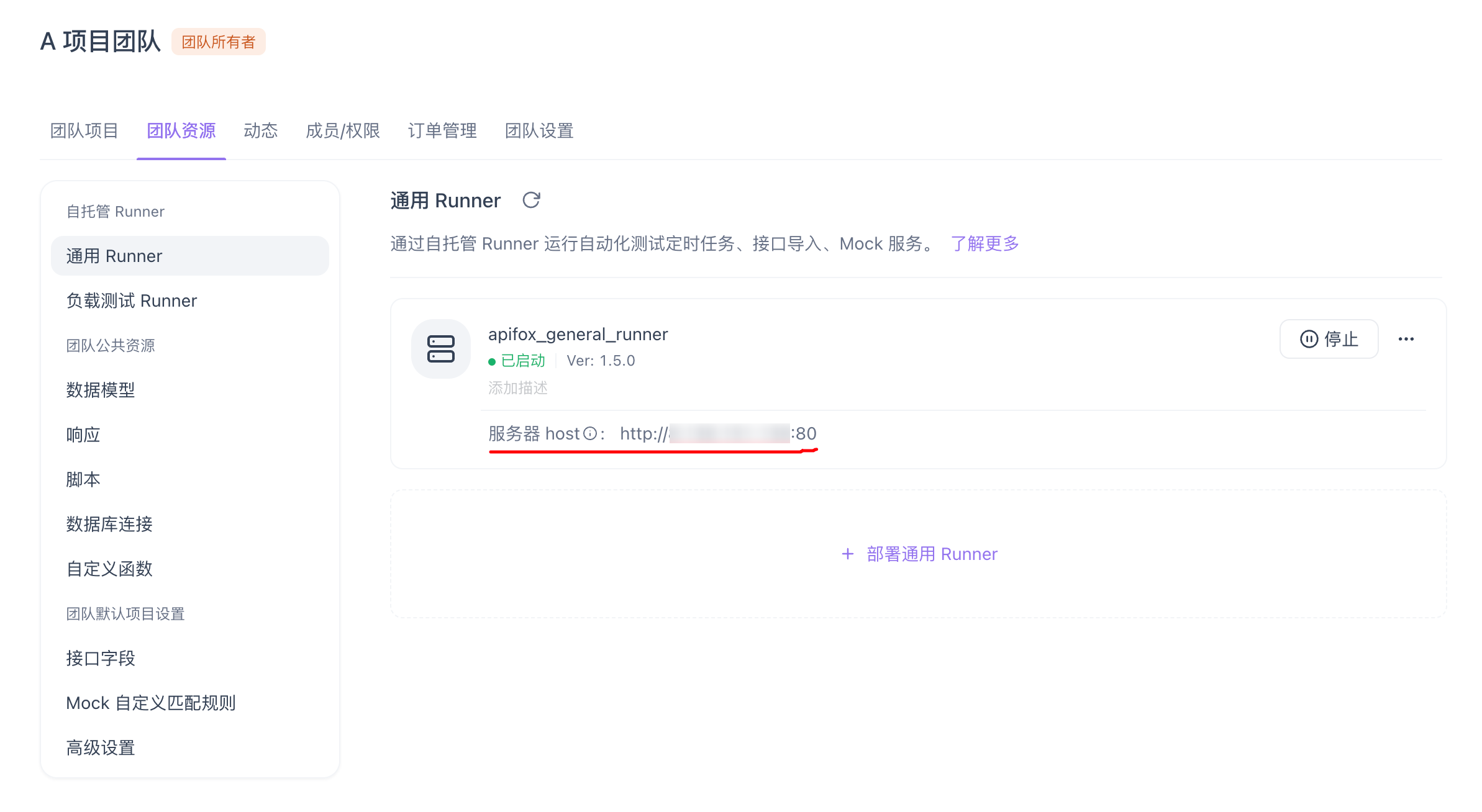Open more options for apifox_general_runner

[1406, 339]
